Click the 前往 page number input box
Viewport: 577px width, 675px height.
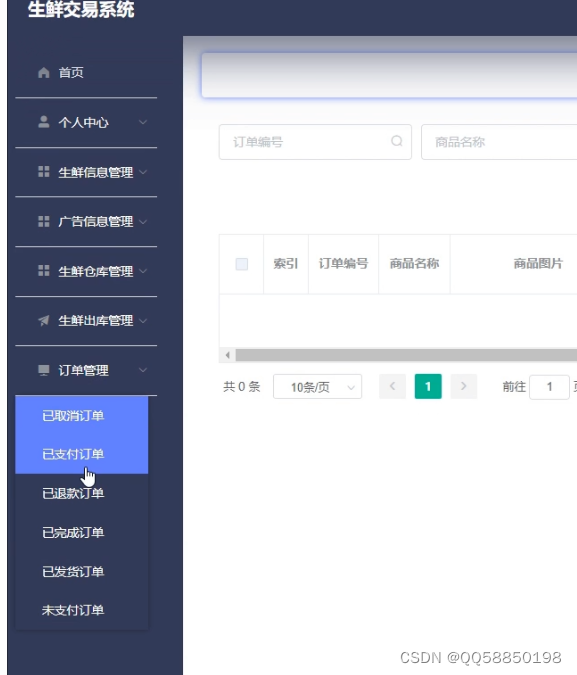click(549, 387)
